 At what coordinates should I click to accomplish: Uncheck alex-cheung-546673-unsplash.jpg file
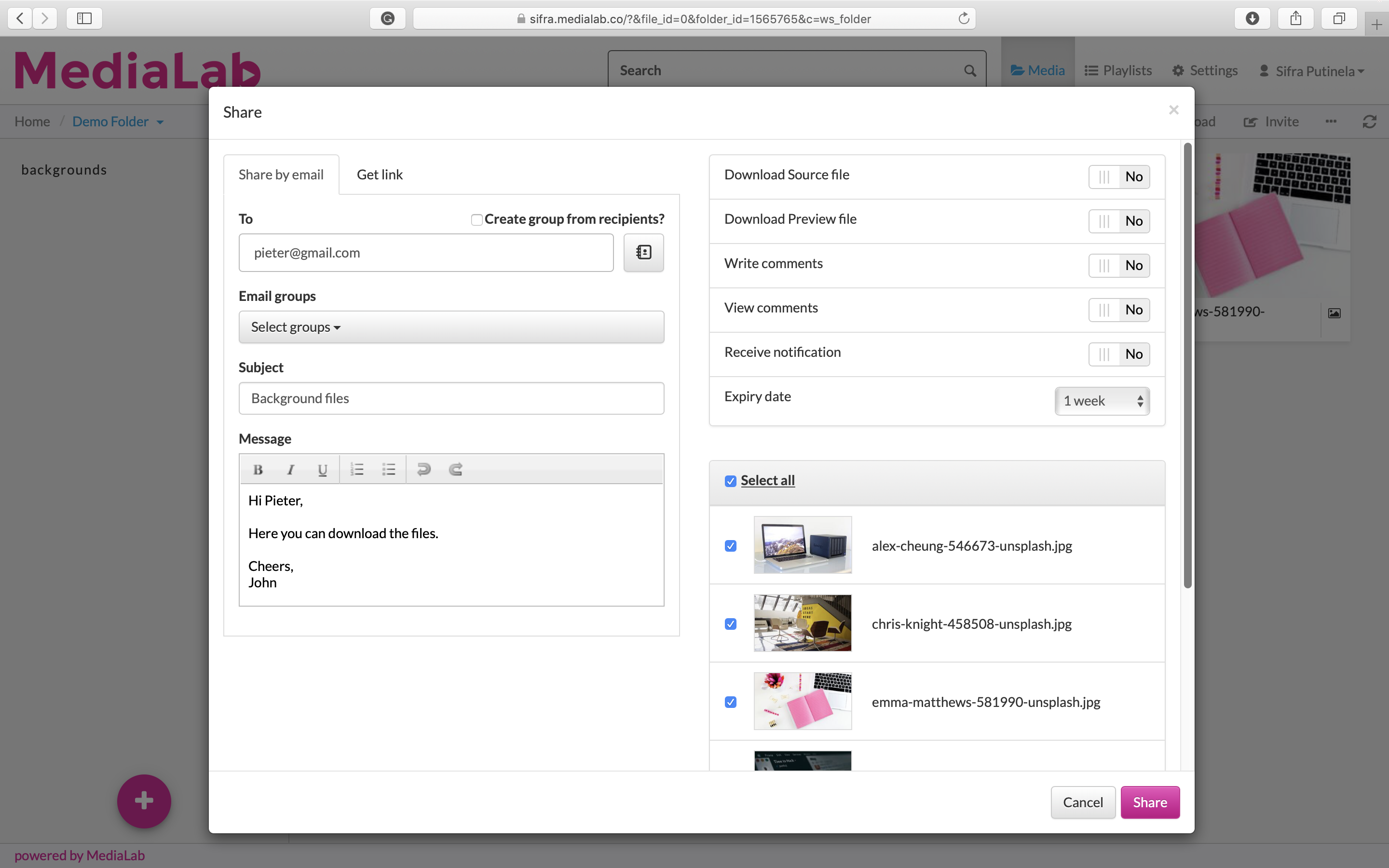click(731, 546)
